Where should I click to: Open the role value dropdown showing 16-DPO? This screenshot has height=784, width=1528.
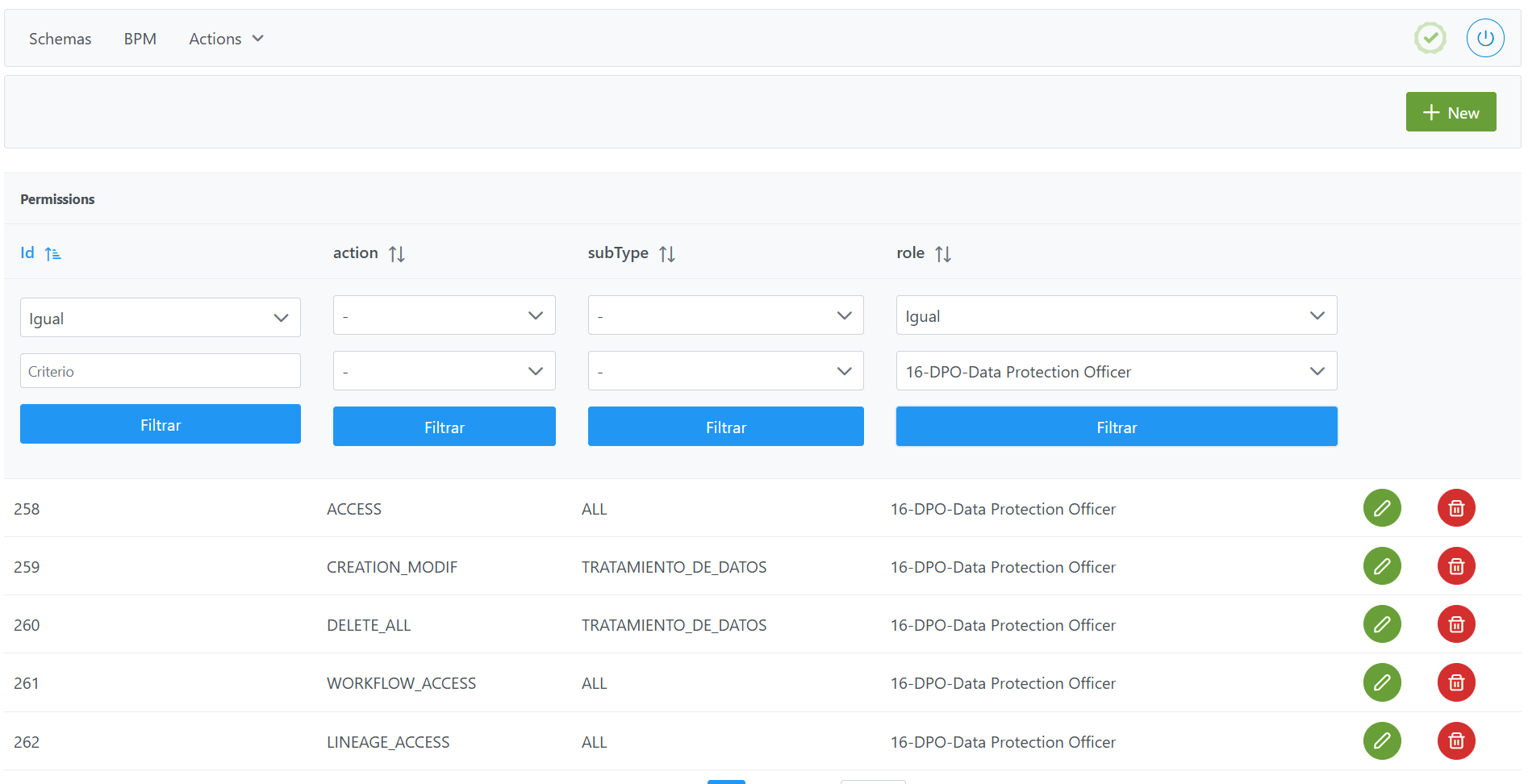(1116, 371)
